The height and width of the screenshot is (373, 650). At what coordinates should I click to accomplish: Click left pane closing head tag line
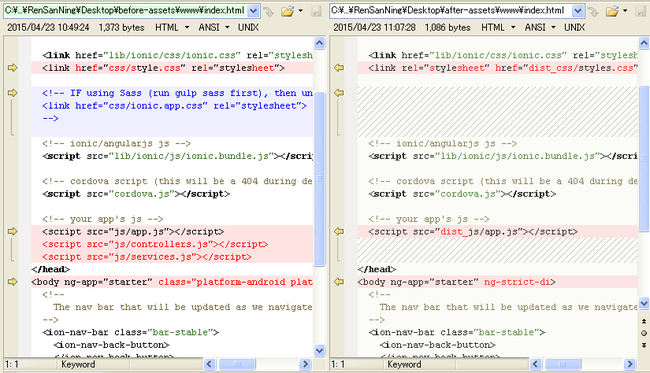[51, 269]
